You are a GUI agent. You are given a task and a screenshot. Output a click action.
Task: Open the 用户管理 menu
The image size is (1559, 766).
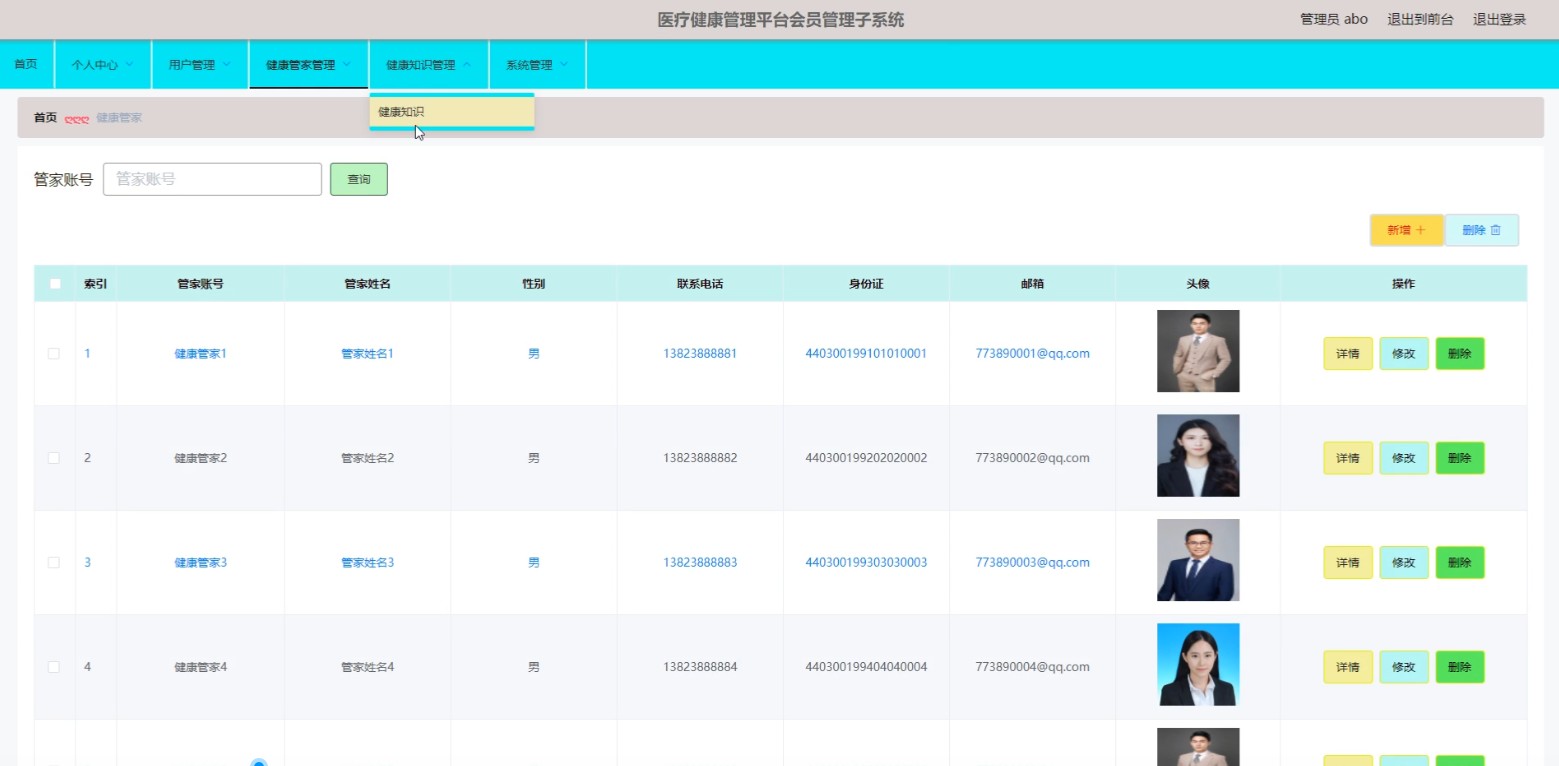tap(200, 65)
